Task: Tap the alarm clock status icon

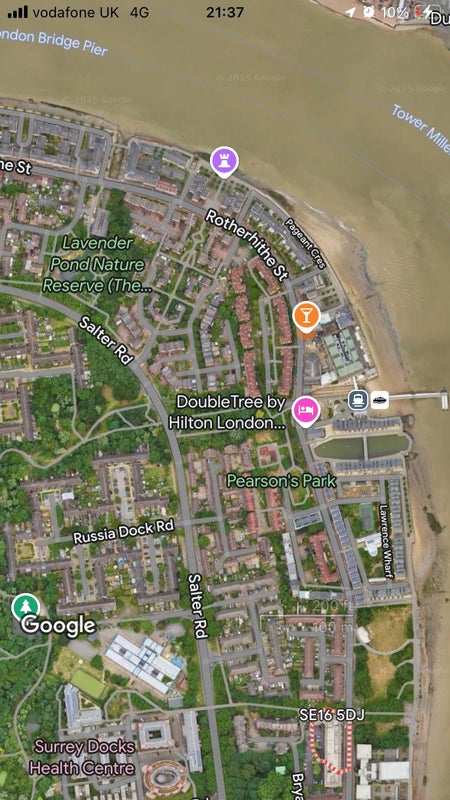Action: pos(368,12)
